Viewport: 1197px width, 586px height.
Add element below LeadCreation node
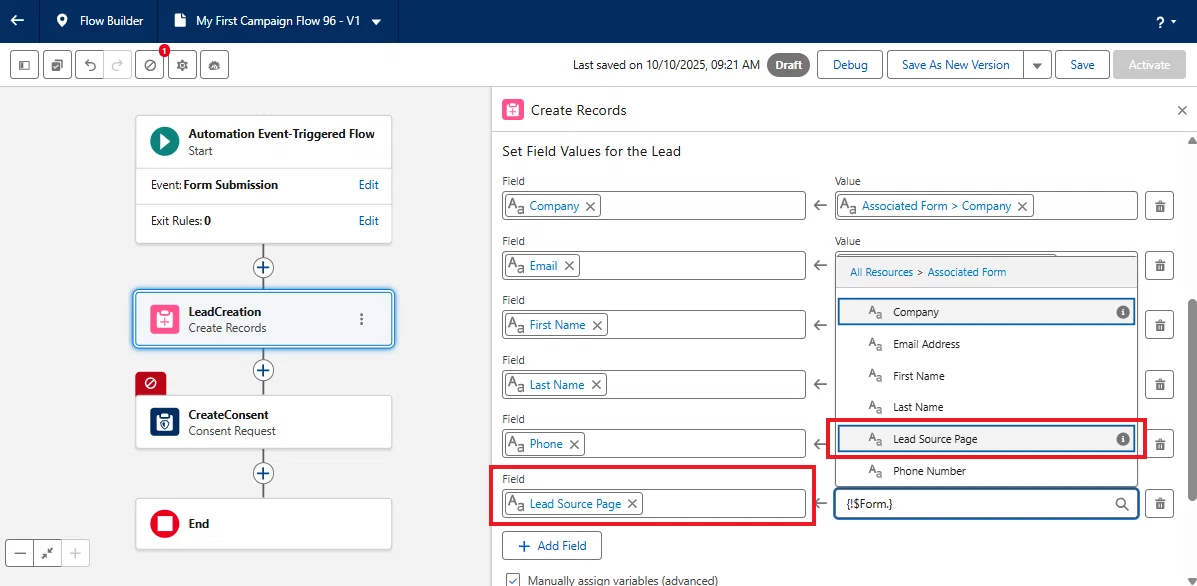click(263, 370)
